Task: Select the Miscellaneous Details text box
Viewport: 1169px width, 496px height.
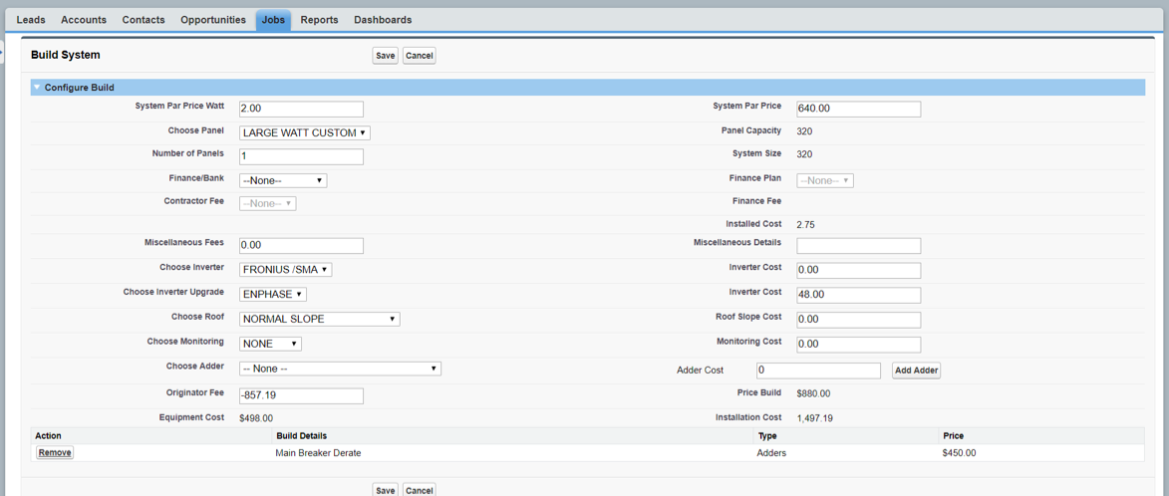Action: click(x=858, y=246)
